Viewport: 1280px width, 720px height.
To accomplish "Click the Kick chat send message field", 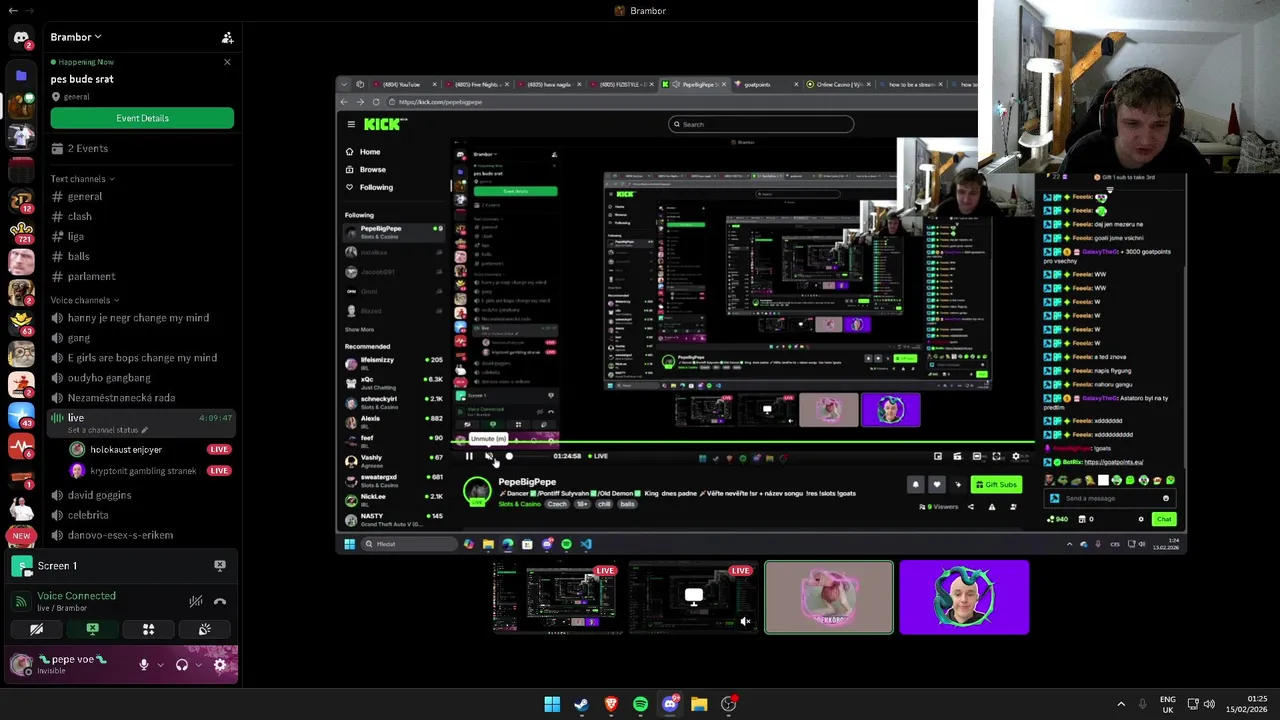I will click(x=1108, y=498).
